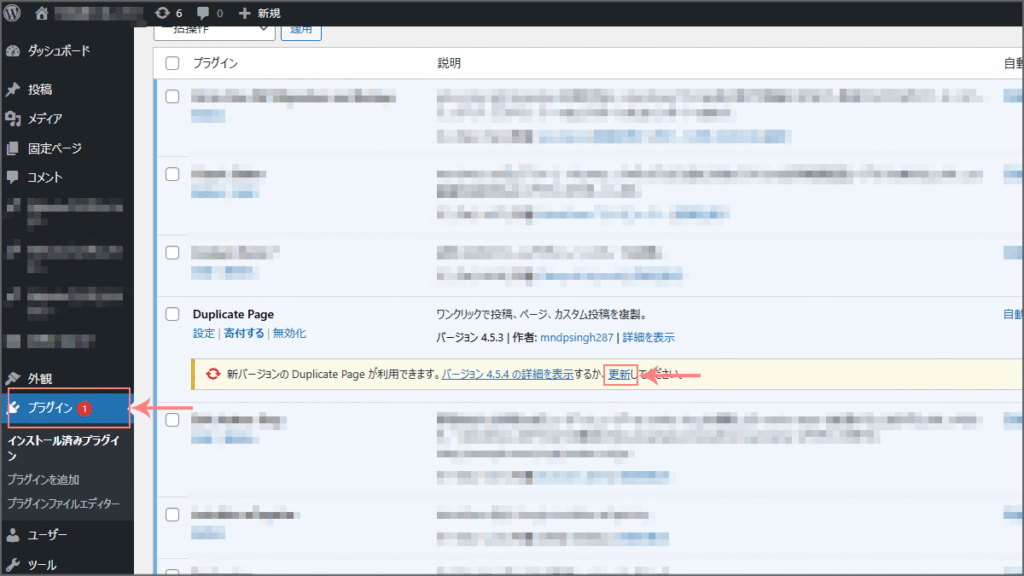The image size is (1024, 576).
Task: Click the 固定ページ page icon
Action: pyautogui.click(x=13, y=148)
